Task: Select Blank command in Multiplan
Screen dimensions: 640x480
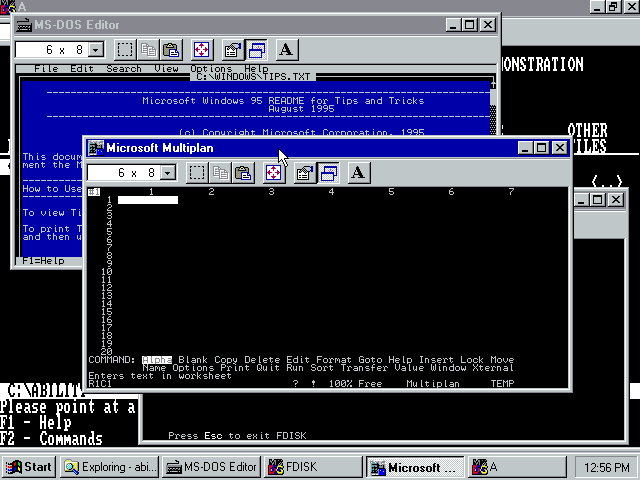Action: 193,360
